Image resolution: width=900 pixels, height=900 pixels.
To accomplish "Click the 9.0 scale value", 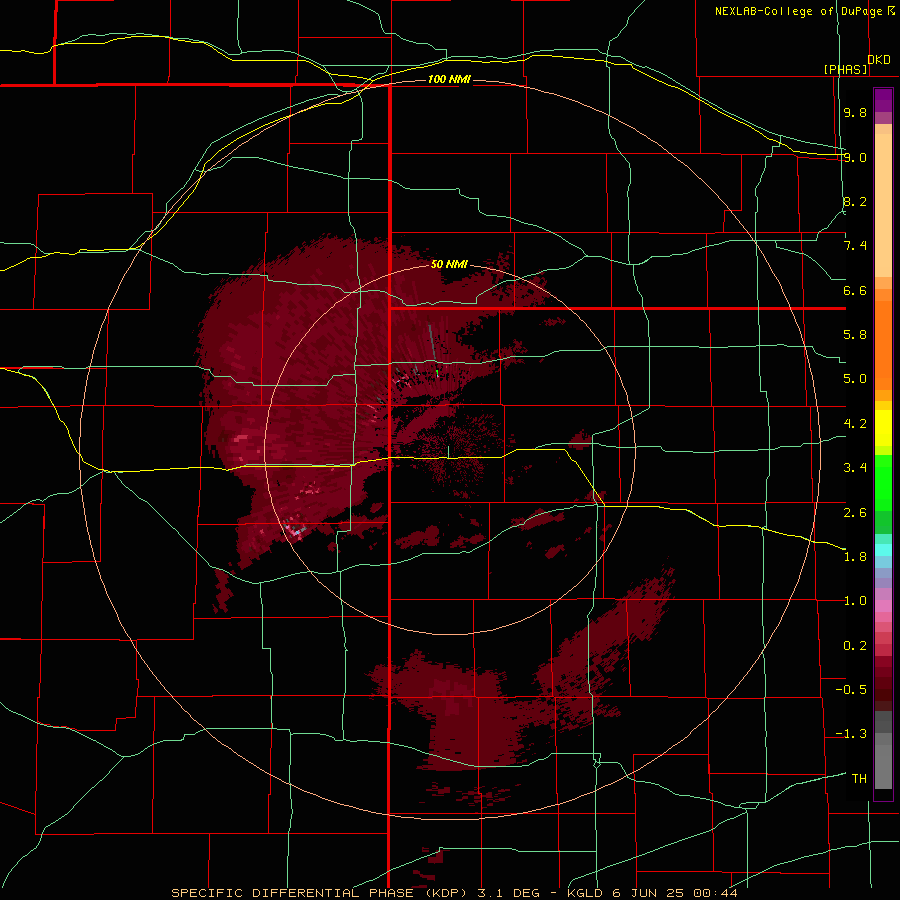I will (855, 157).
